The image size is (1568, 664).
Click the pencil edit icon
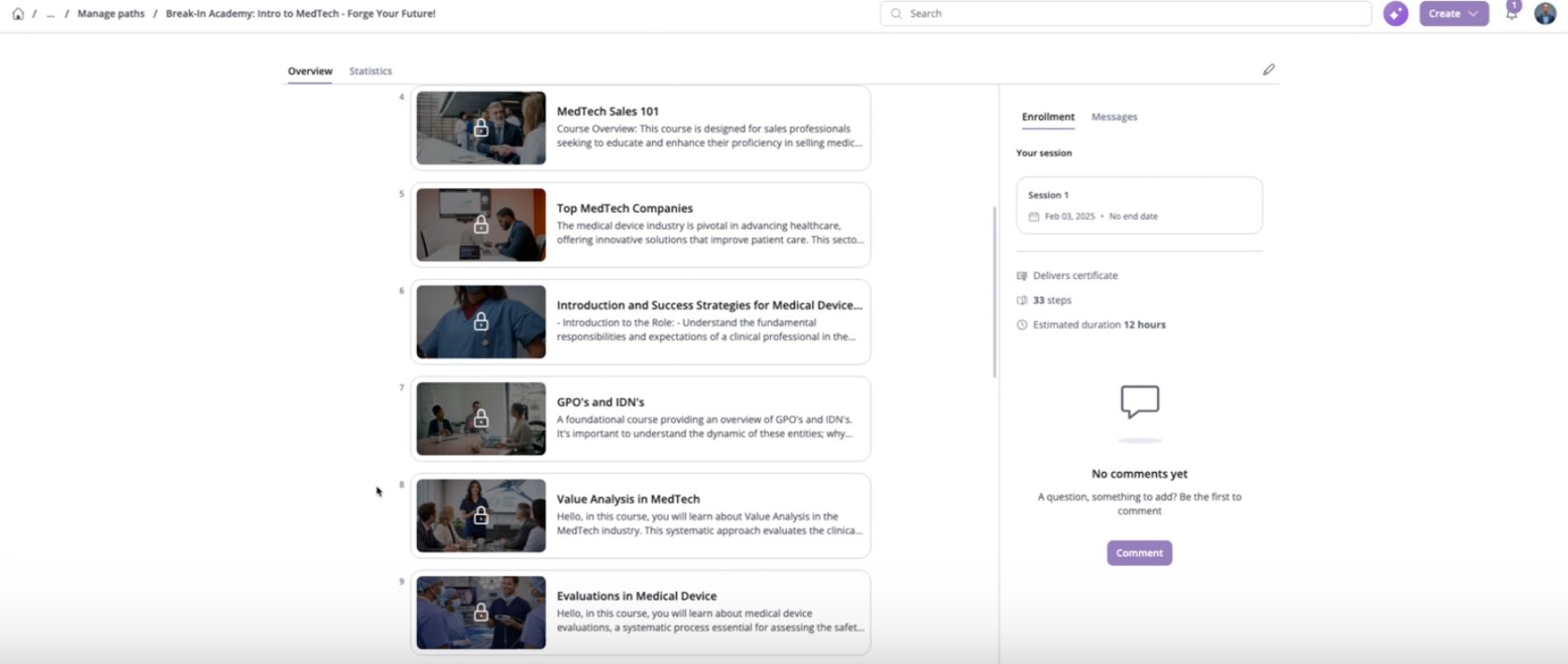(1268, 69)
